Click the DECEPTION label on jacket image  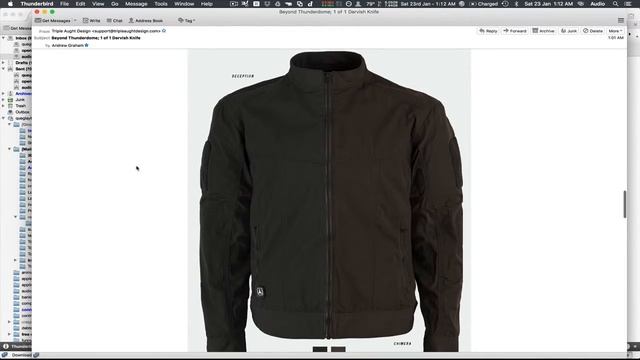coord(243,76)
